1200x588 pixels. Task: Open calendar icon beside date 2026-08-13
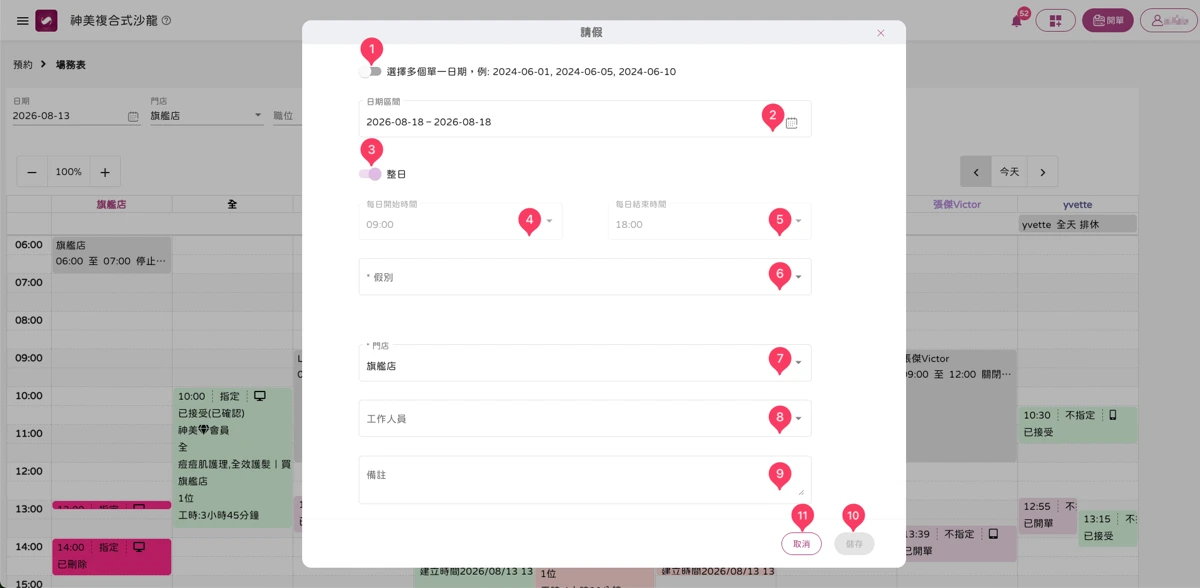pyautogui.click(x=133, y=116)
